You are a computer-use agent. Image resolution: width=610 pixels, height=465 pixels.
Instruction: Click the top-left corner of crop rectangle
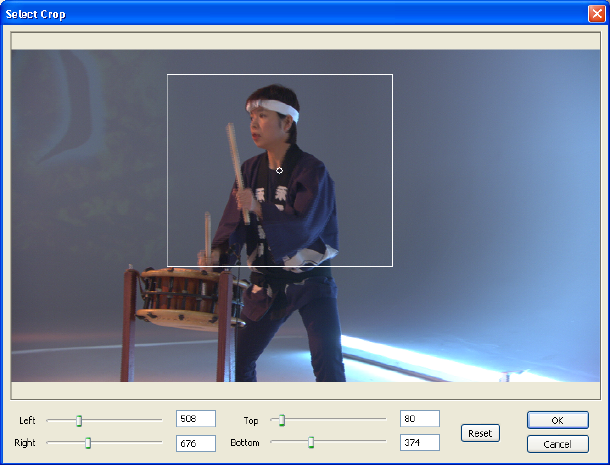coord(167,74)
